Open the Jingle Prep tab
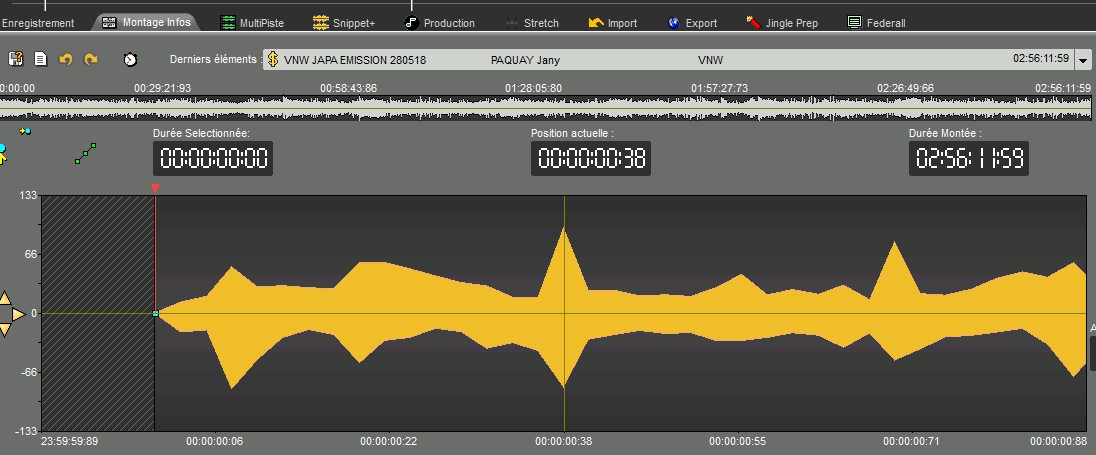The image size is (1096, 455). click(784, 22)
